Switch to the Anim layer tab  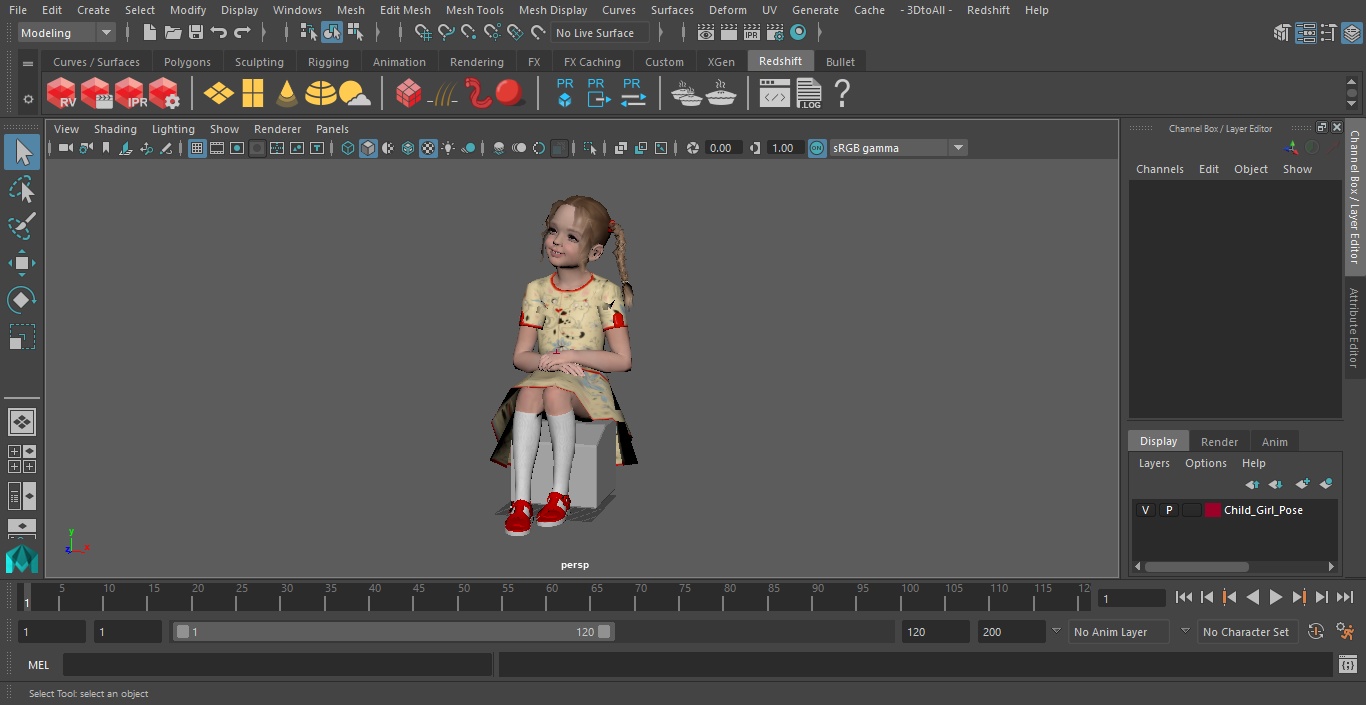coord(1274,441)
